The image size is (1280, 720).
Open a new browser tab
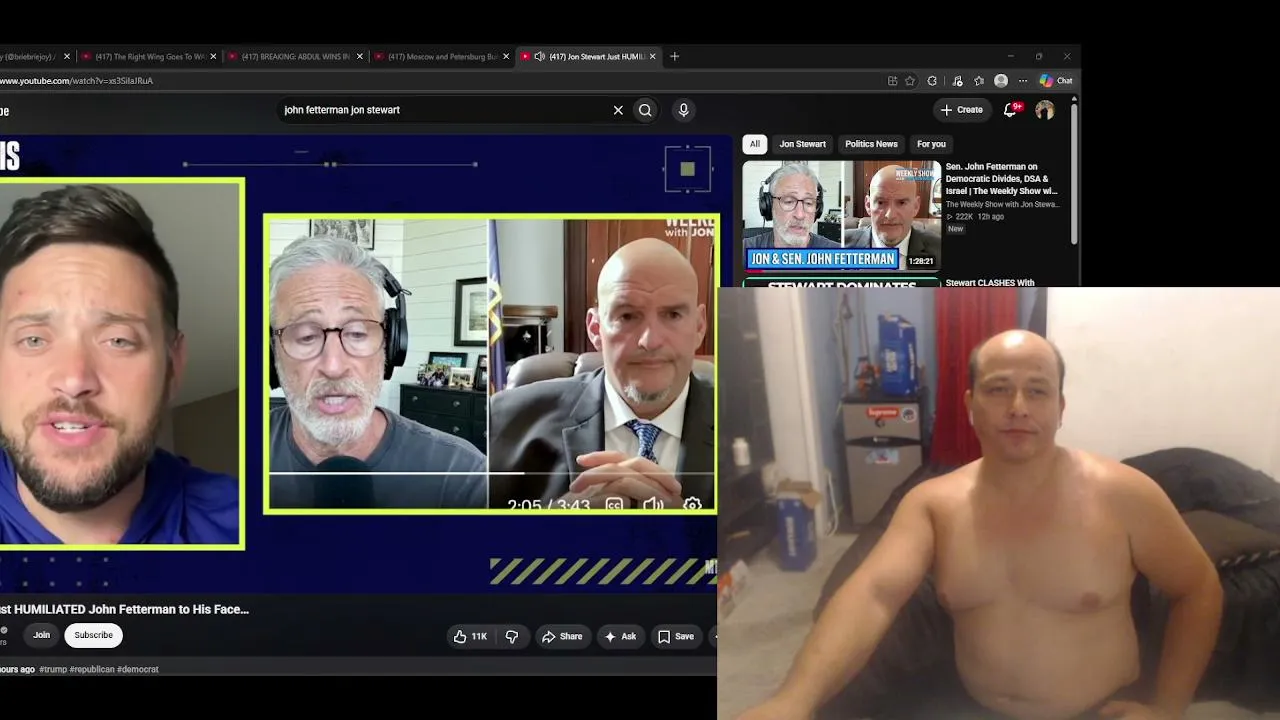coord(675,57)
